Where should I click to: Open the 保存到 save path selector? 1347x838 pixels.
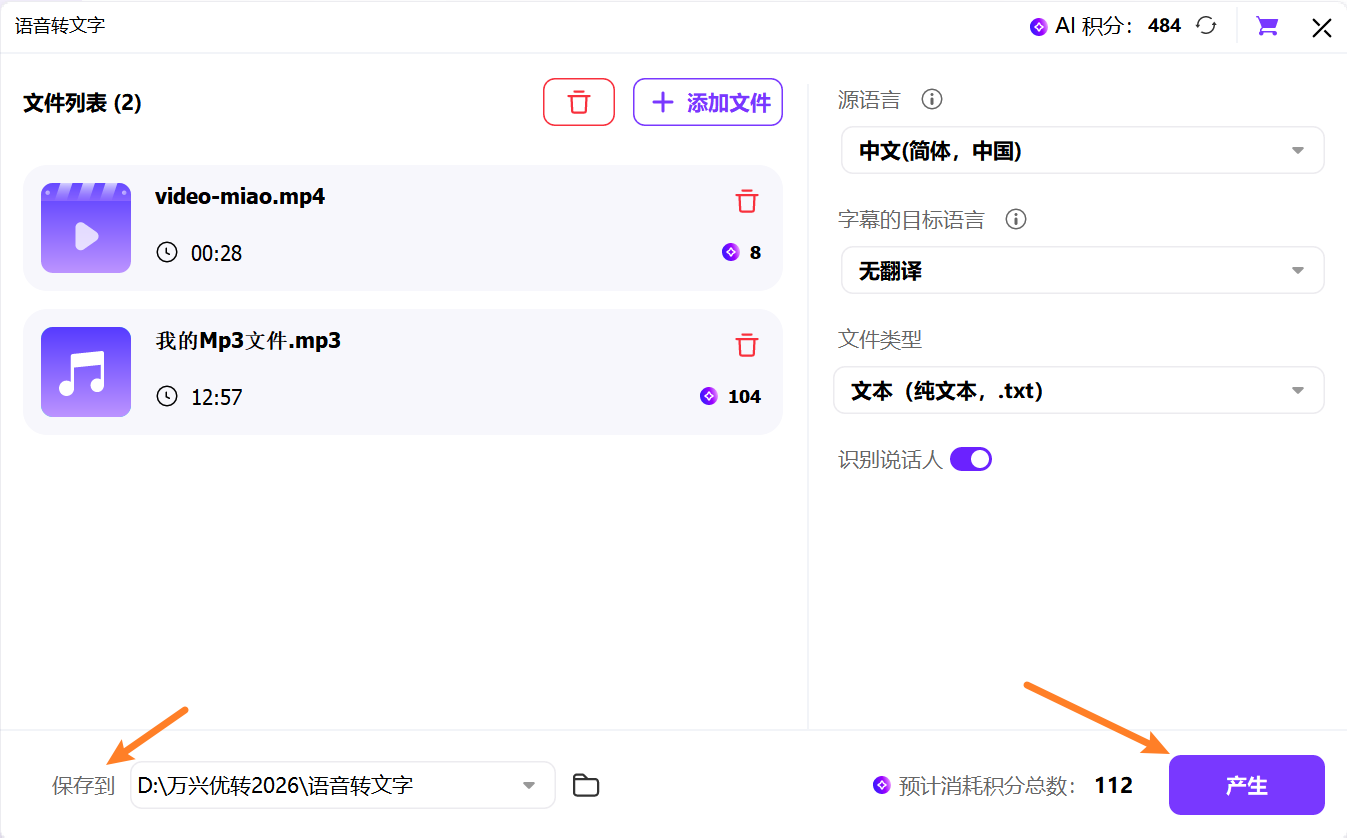[x=342, y=785]
